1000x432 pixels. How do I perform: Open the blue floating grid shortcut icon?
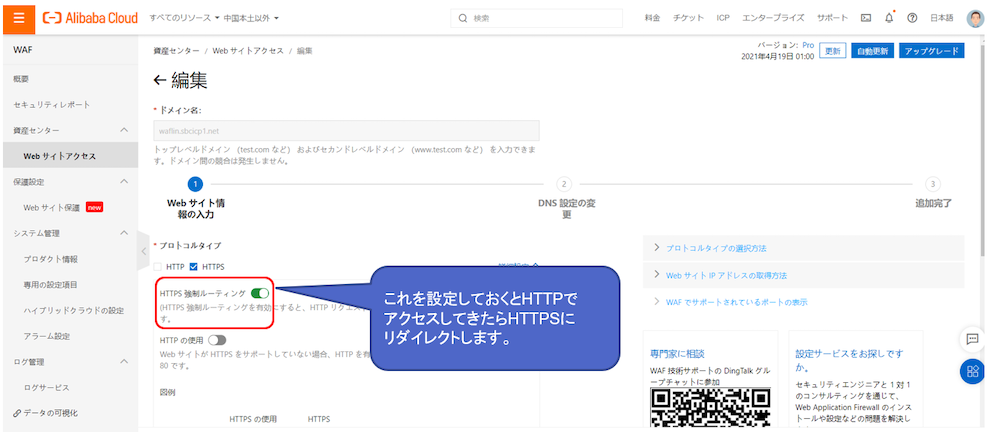click(972, 371)
